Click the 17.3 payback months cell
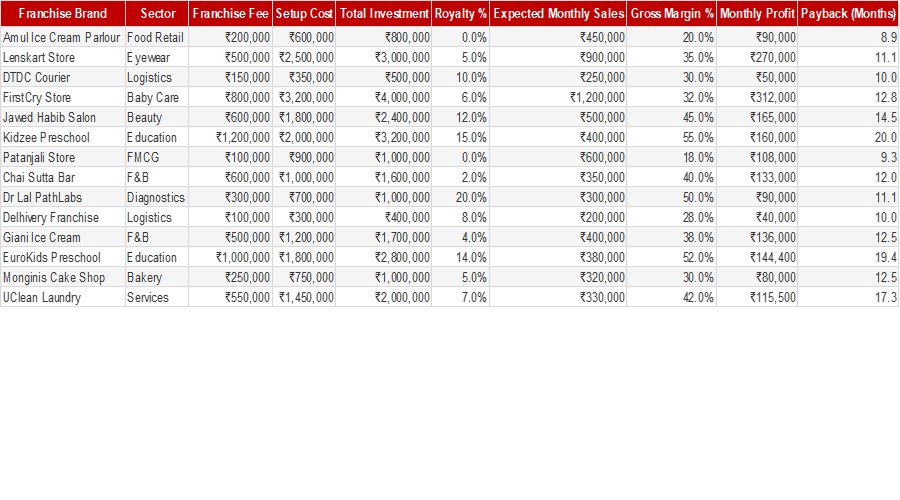The image size is (900, 500). point(848,297)
